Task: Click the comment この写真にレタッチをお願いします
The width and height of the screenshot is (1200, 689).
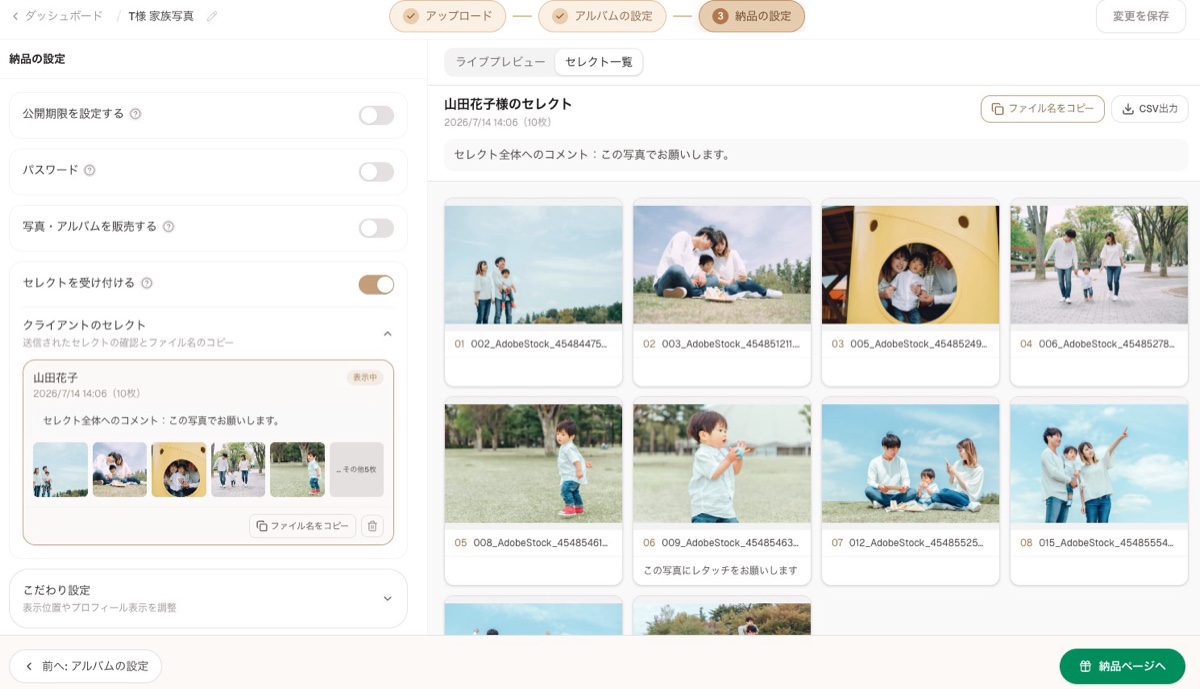Action: (720, 570)
